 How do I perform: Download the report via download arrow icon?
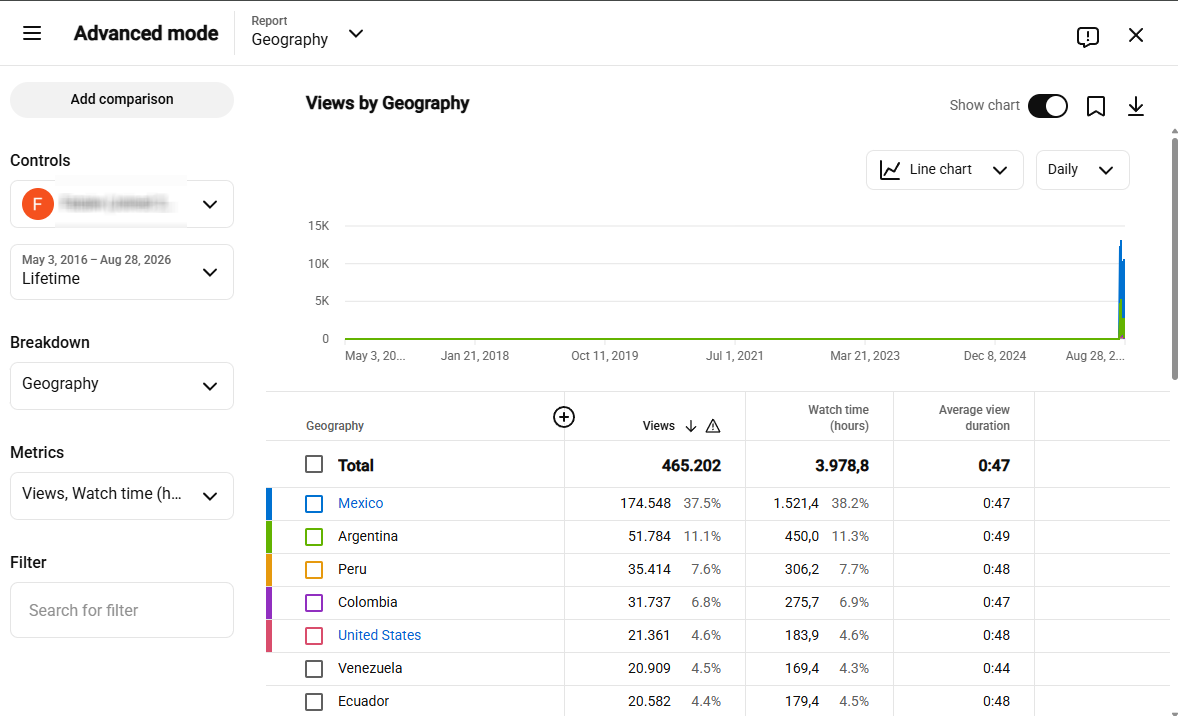(x=1135, y=106)
